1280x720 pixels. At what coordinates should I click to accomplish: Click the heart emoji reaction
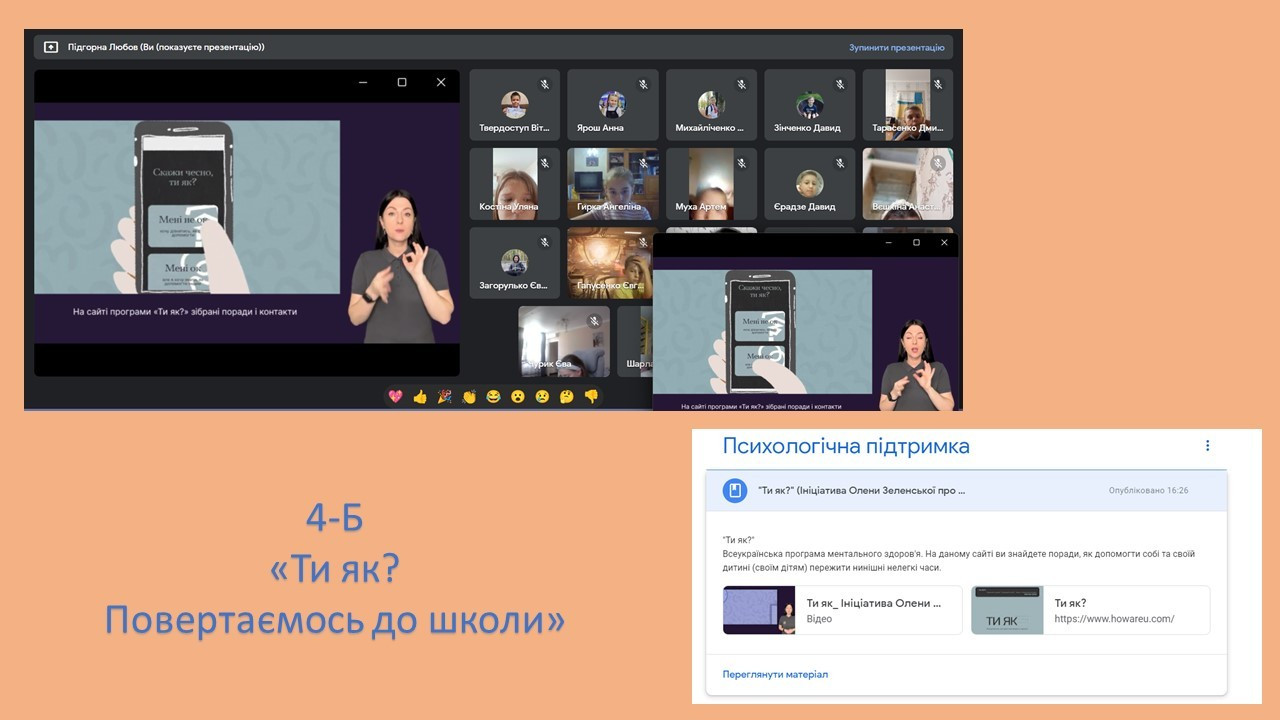pos(395,397)
